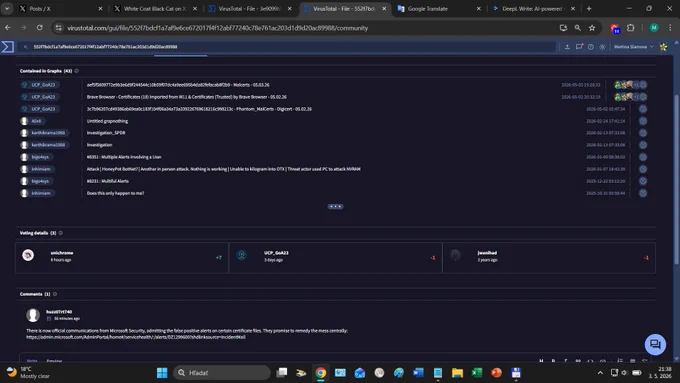The image size is (680, 383).
Task: Switch to the DeepL Write tab
Action: tap(533, 9)
